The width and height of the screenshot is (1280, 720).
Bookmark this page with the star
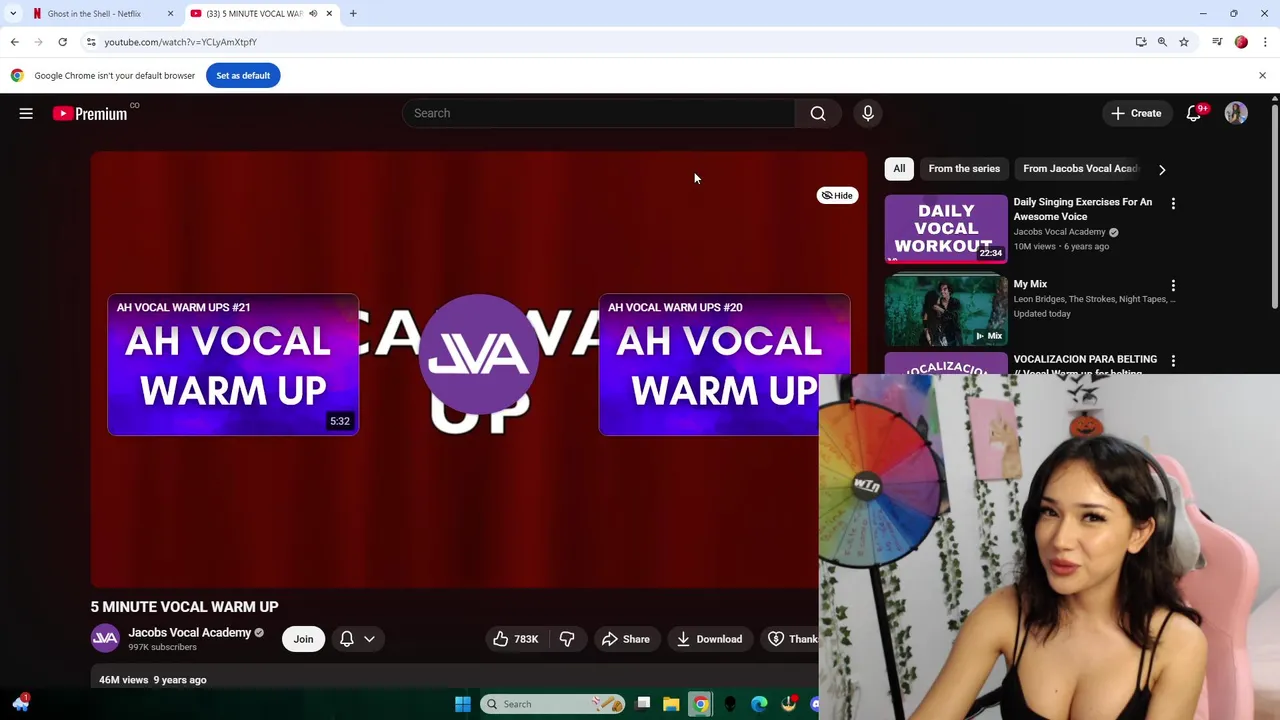click(x=1184, y=42)
